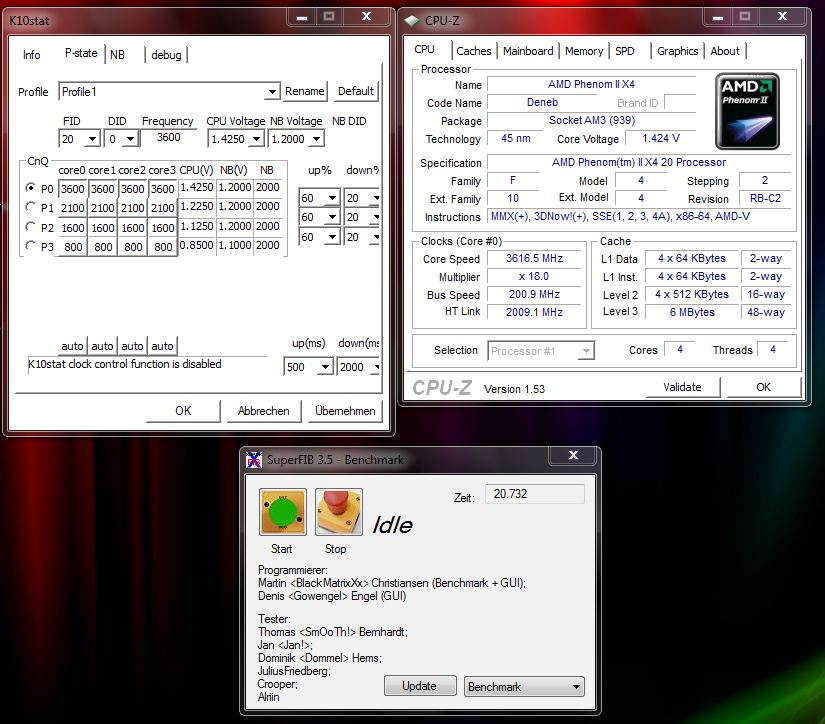Click the auto button under core0
Screen dimensions: 825x724
pos(72,346)
